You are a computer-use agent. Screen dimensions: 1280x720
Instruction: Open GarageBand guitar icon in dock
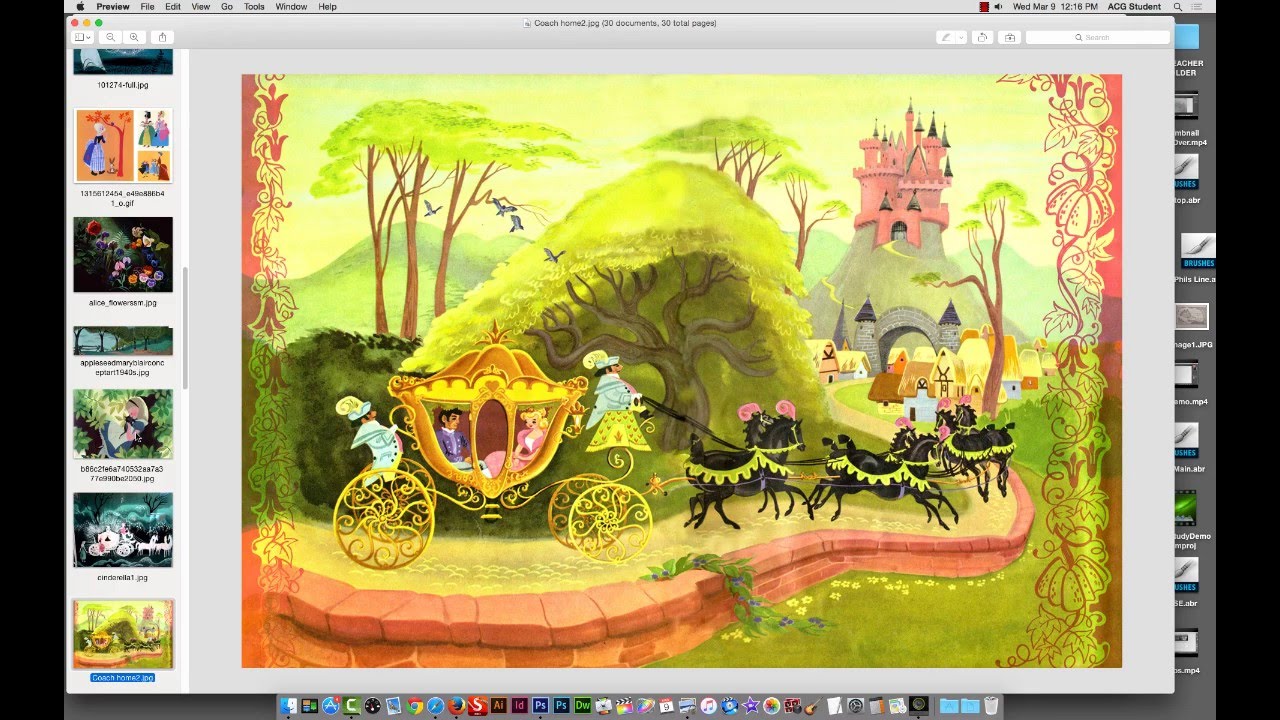(x=813, y=706)
